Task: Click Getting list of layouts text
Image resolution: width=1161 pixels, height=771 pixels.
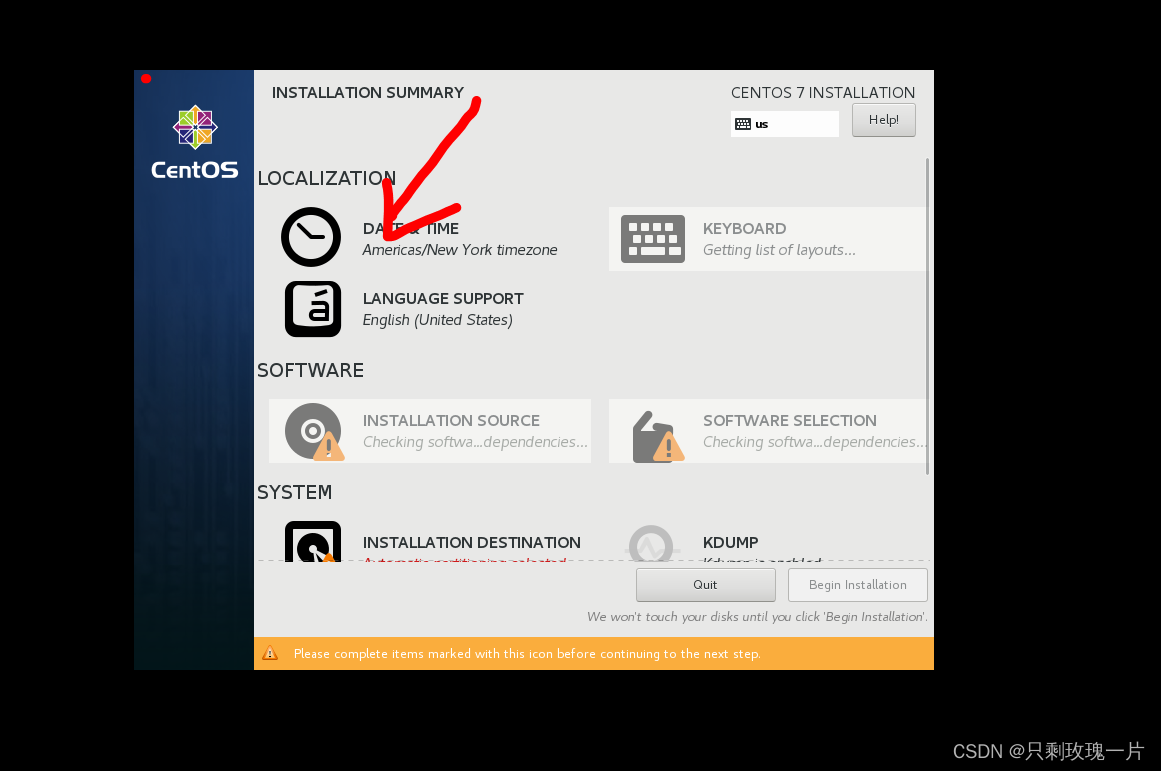Action: pos(779,250)
